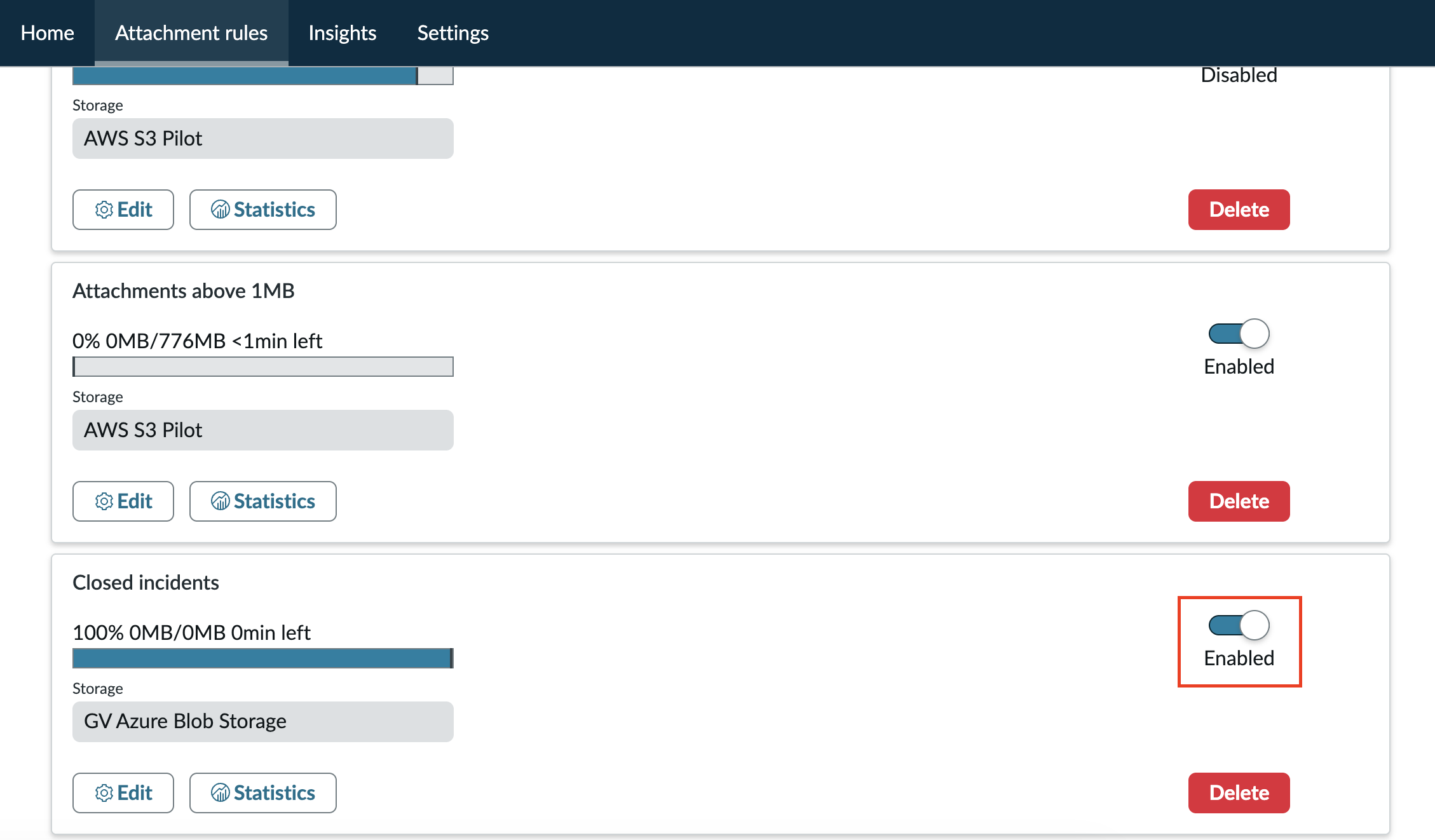This screenshot has width=1435, height=840.
Task: Click '0% 0MB/776MB <1min left' status text
Action: (198, 341)
